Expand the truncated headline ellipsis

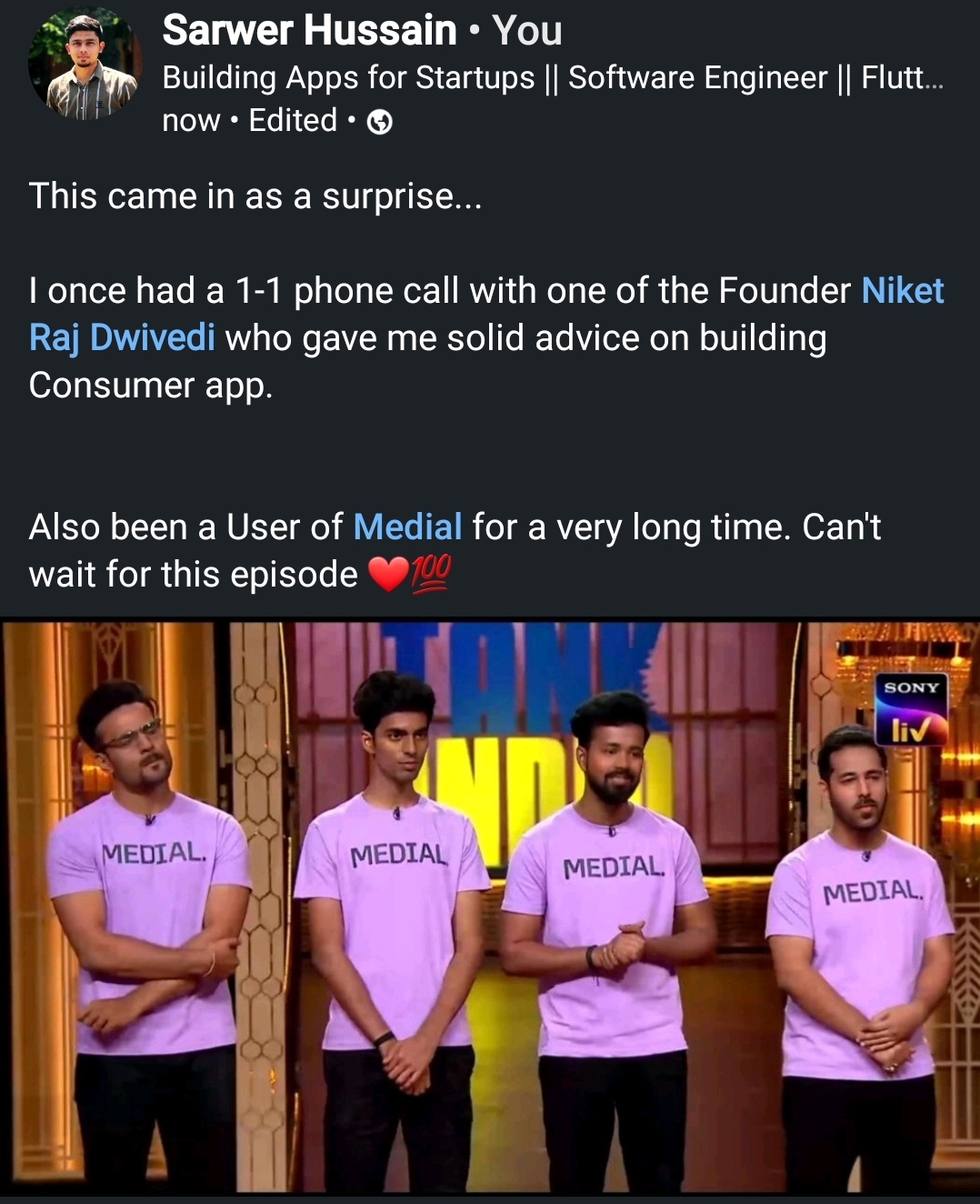pos(934,80)
